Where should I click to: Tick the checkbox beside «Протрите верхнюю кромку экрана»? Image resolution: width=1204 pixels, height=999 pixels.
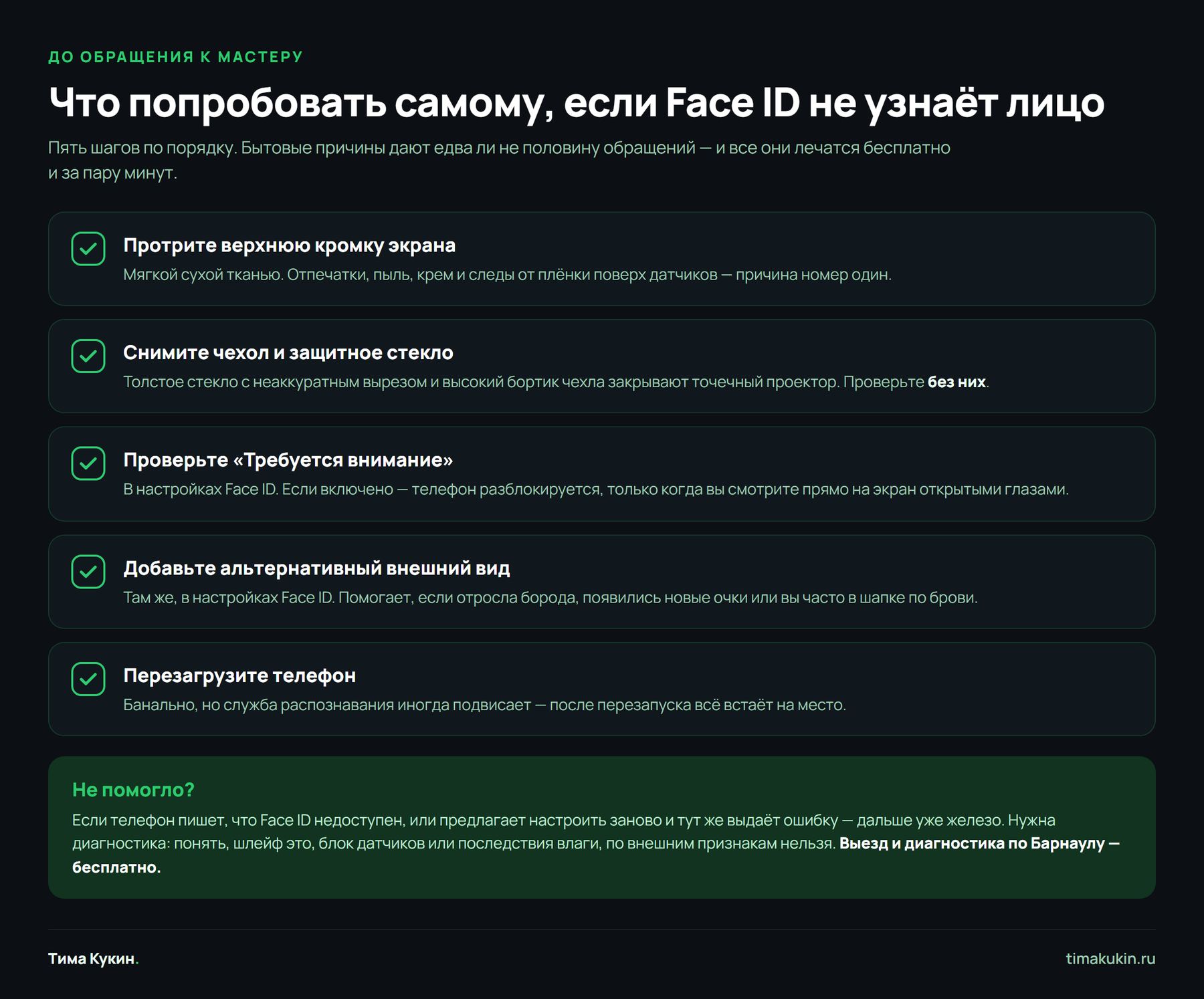[x=88, y=249]
